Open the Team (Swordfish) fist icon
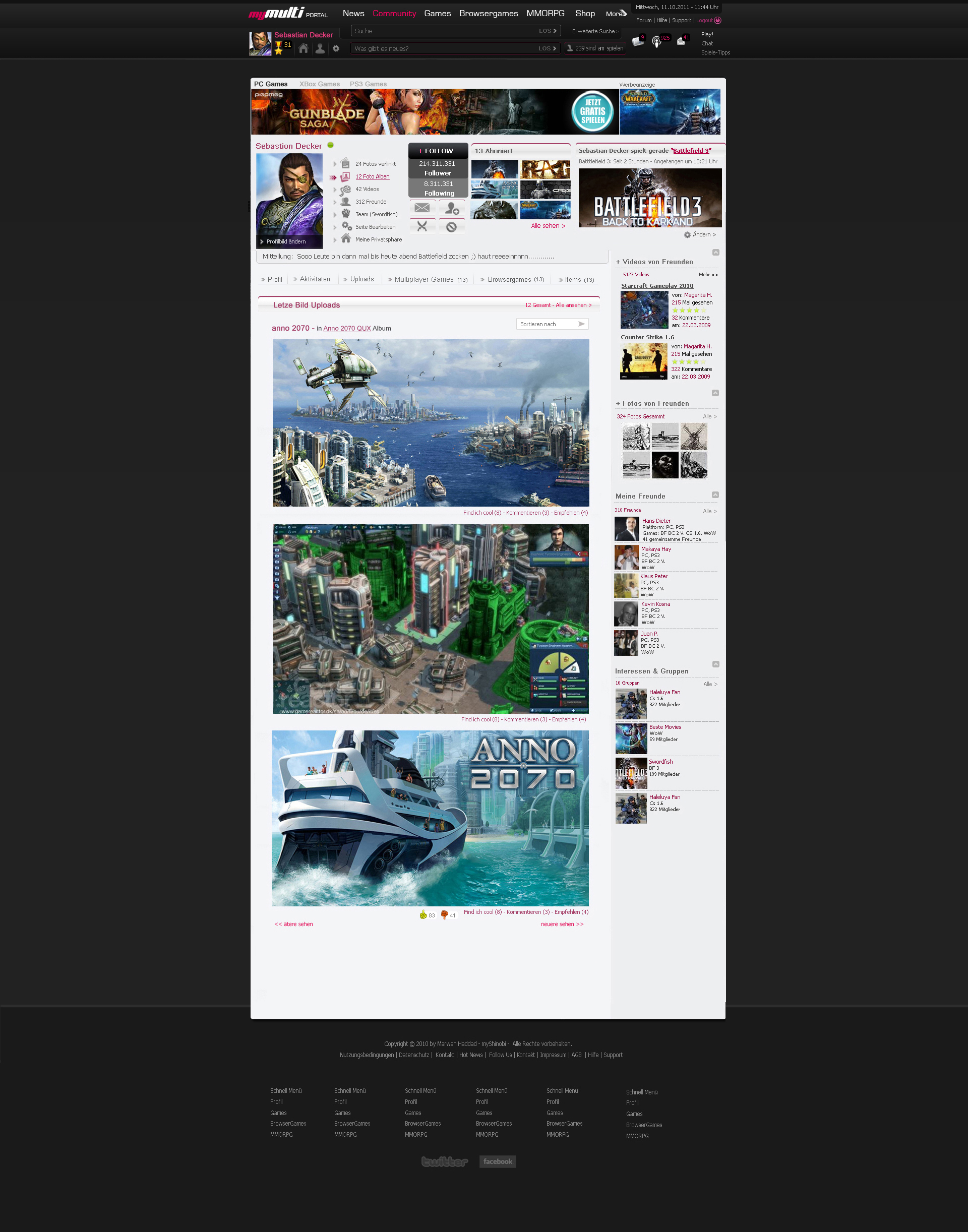 tap(347, 214)
